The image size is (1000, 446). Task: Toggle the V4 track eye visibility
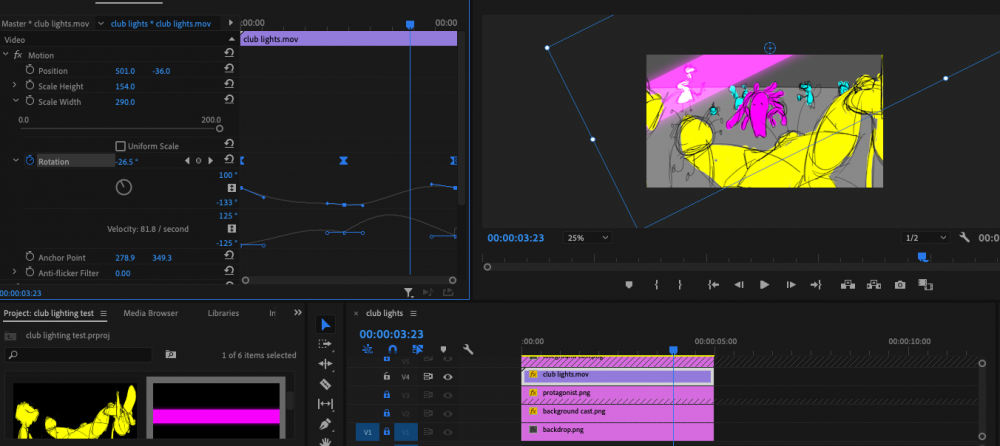click(x=448, y=377)
